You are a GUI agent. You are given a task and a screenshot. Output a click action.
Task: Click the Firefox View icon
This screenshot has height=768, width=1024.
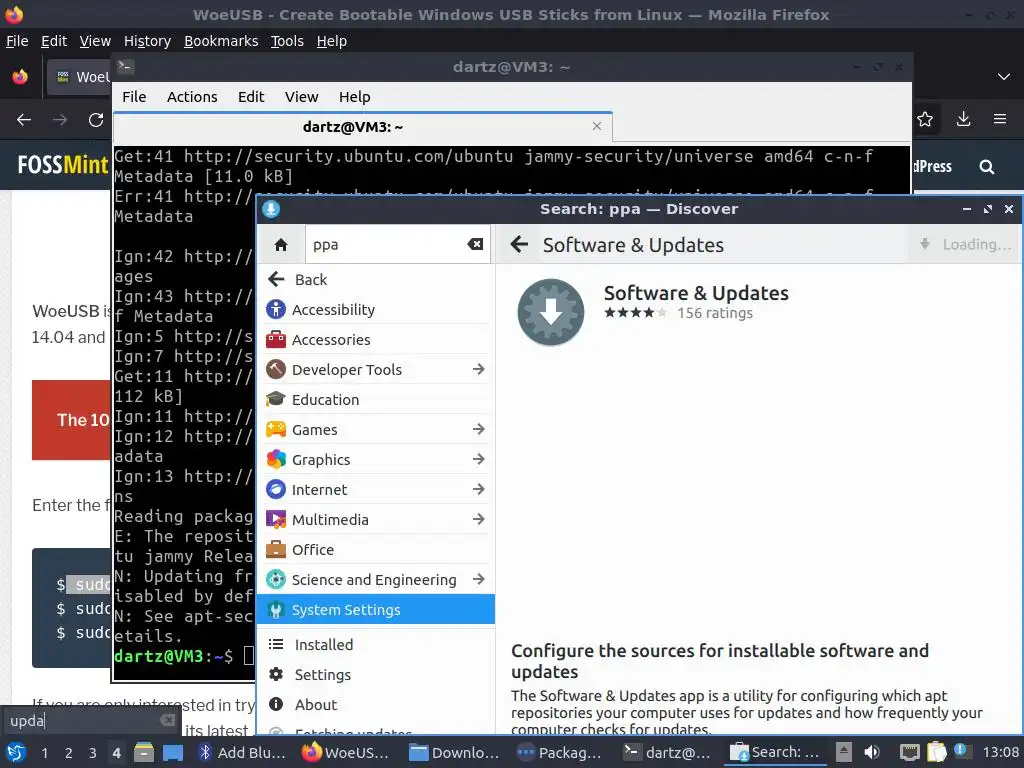click(20, 77)
